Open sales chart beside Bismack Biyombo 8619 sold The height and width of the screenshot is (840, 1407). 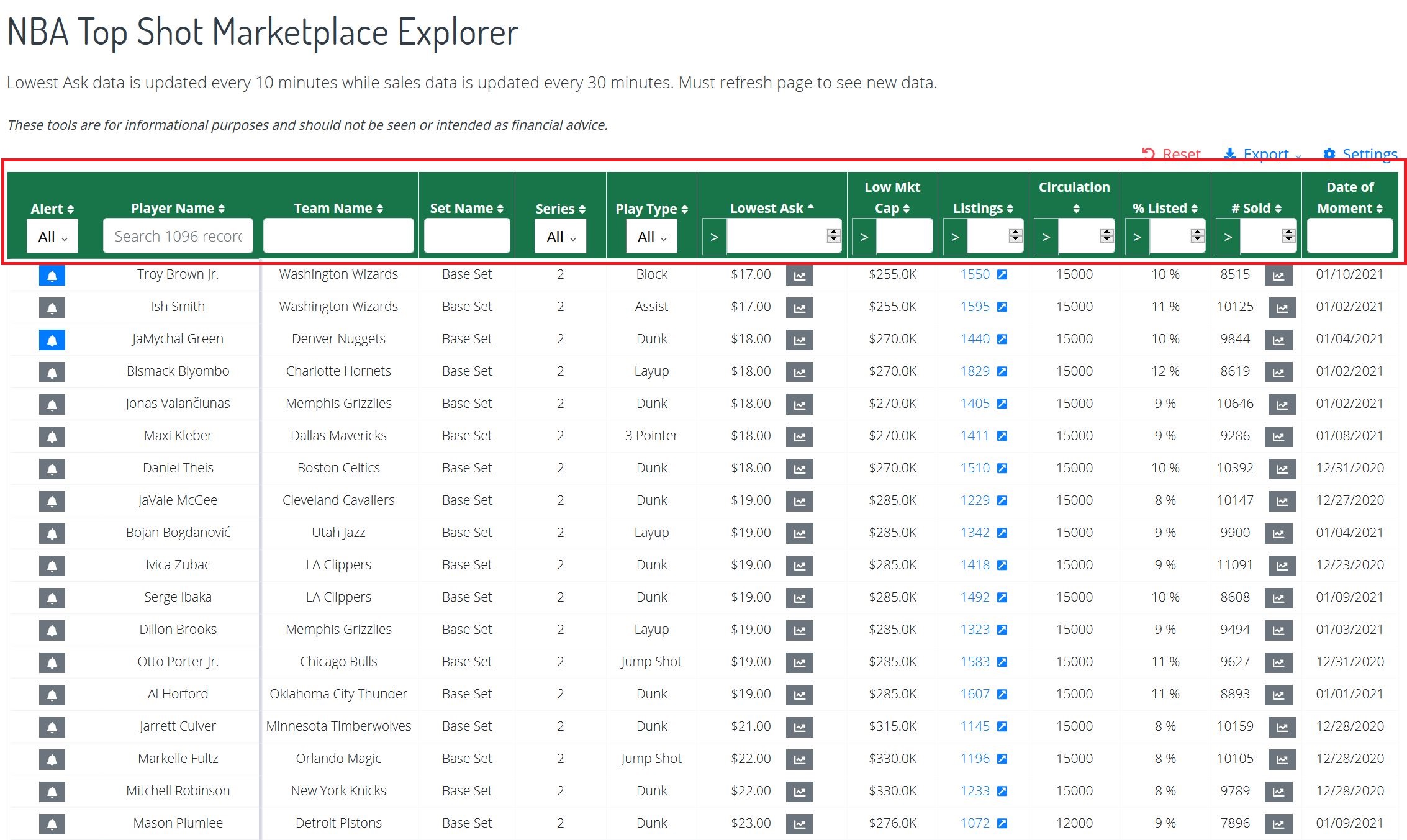pyautogui.click(x=1278, y=372)
